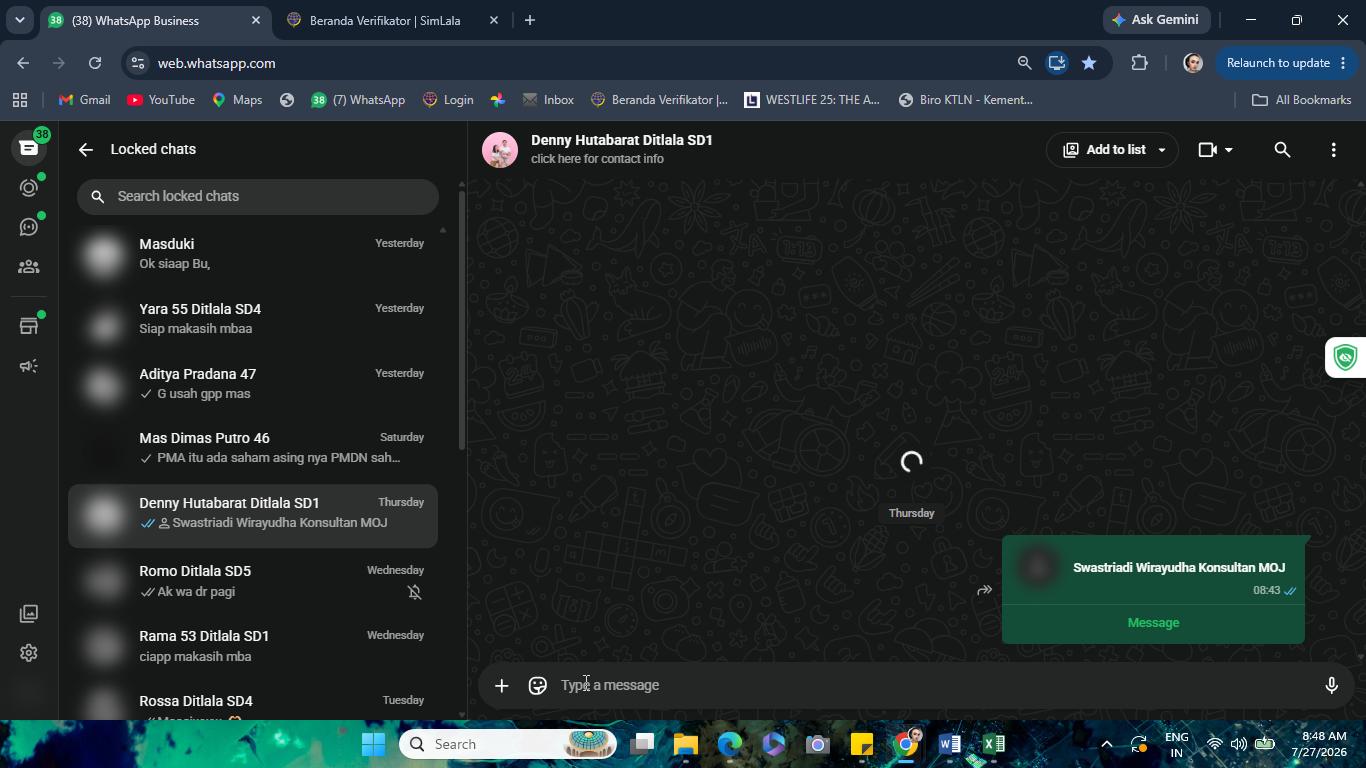Click the Ask Gemini button

[1157, 20]
